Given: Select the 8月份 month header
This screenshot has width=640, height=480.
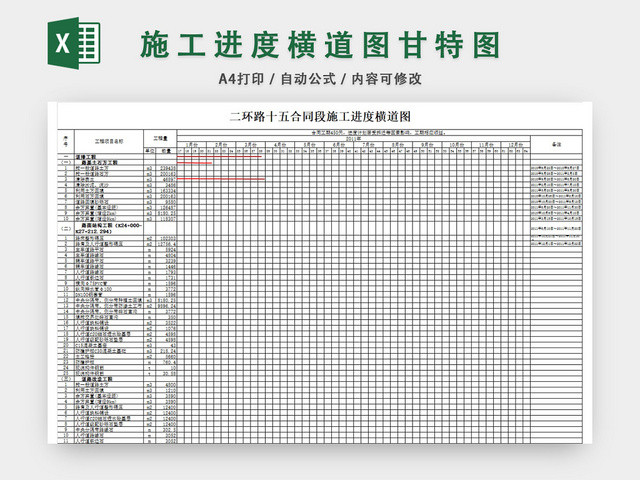Looking at the screenshot, I should 398,145.
